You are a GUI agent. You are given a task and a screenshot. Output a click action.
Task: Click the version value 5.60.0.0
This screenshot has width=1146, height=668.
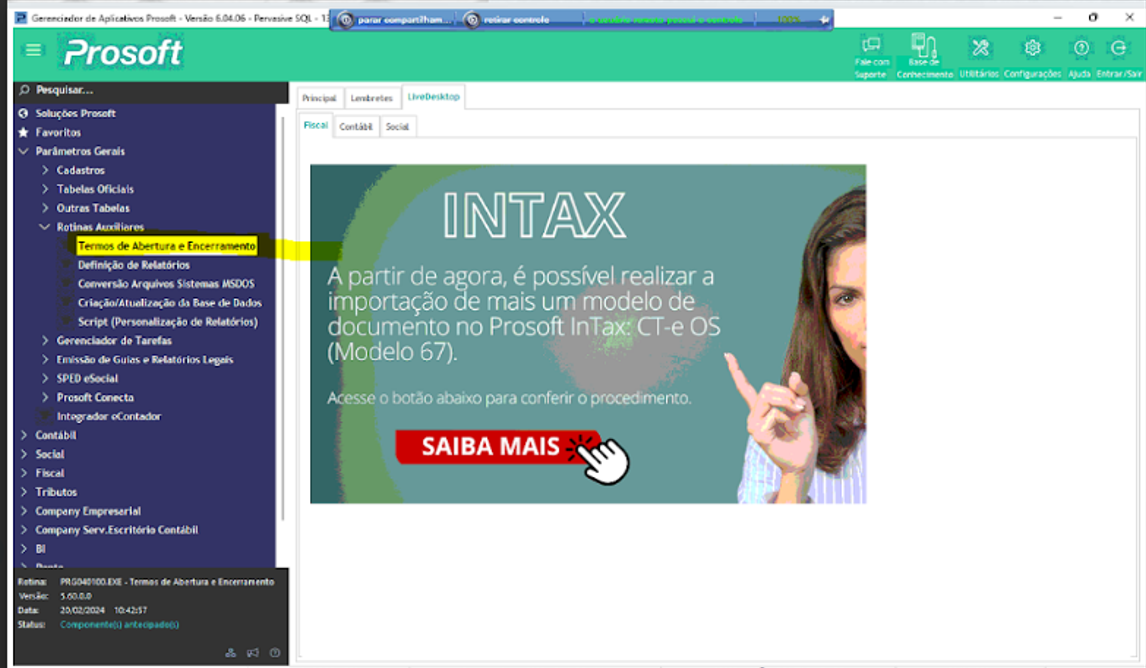coord(76,596)
